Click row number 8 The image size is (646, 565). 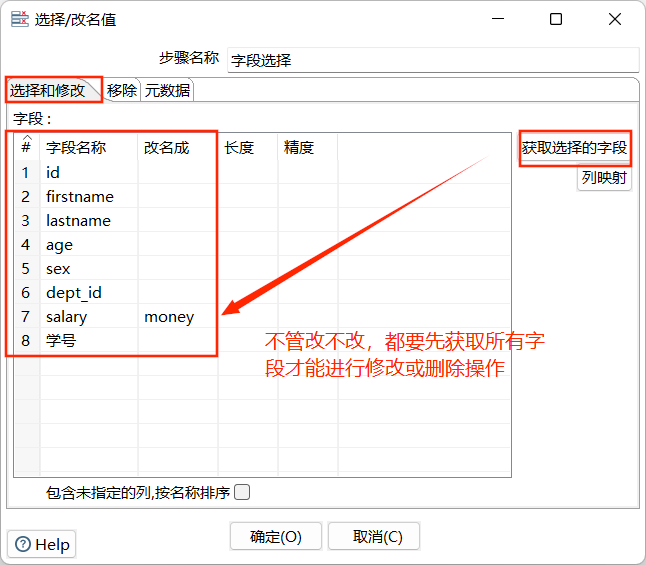point(26,340)
